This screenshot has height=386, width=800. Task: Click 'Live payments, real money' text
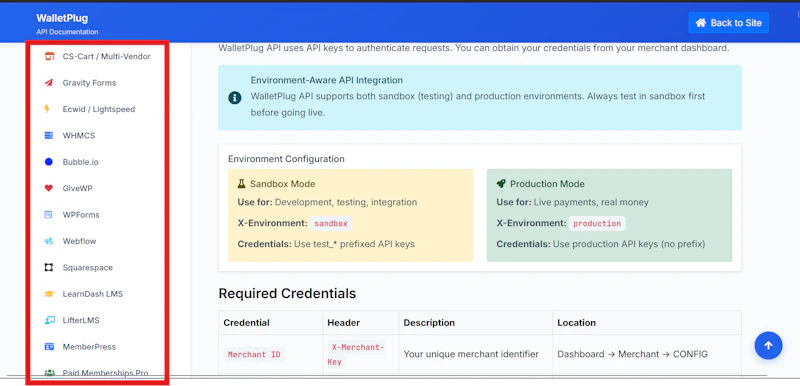click(591, 202)
